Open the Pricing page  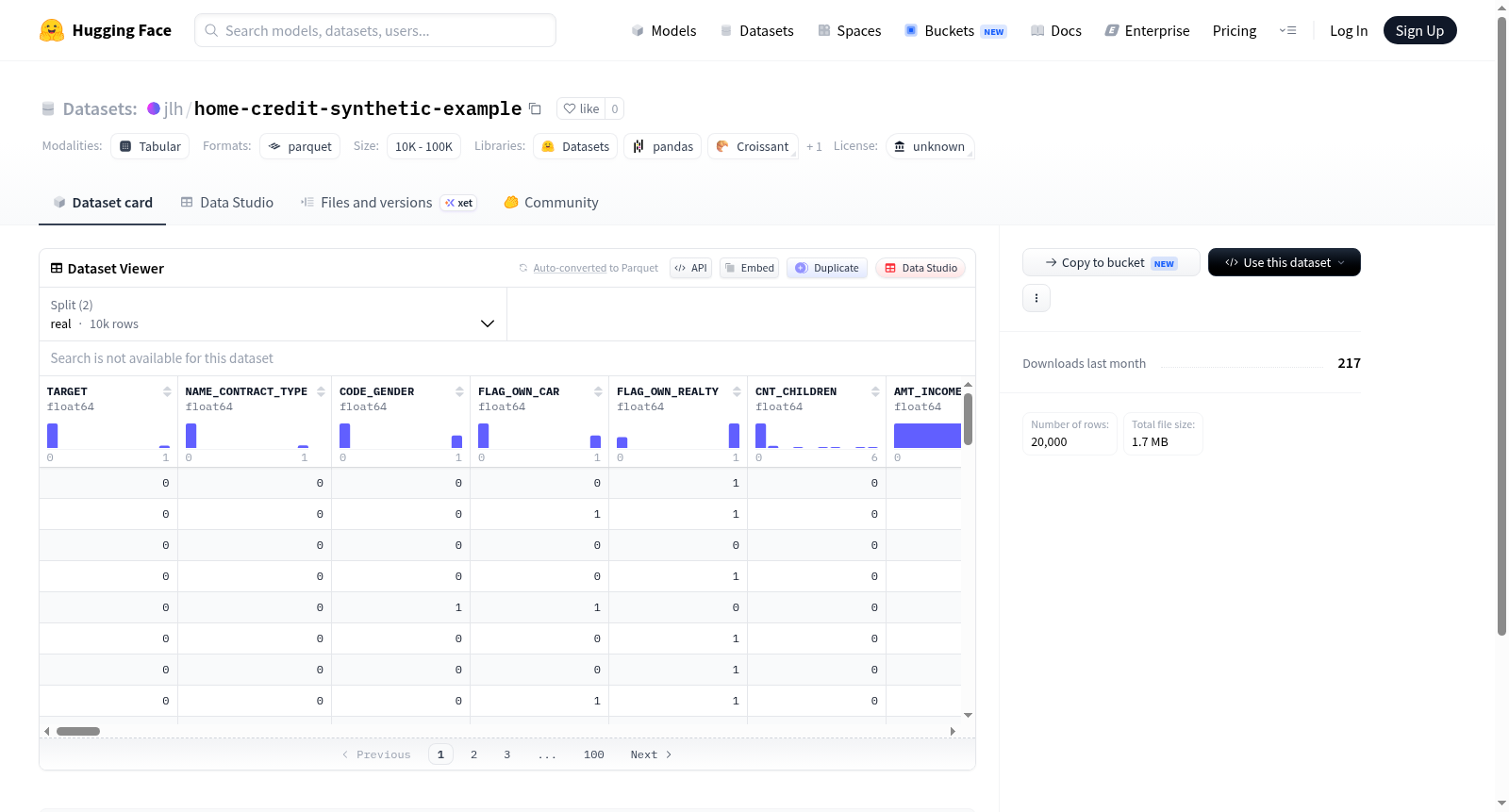(x=1235, y=30)
